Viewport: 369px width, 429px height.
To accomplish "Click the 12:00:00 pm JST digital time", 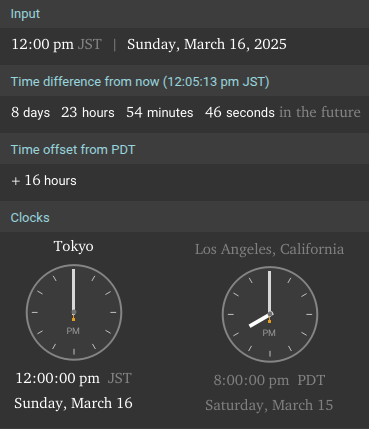I will pos(74,378).
